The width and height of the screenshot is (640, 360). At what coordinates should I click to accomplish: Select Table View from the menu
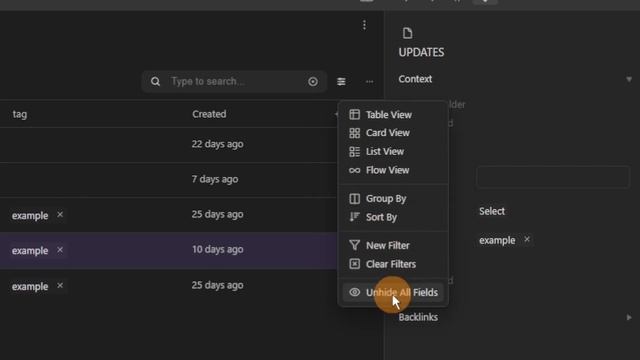coord(393,115)
